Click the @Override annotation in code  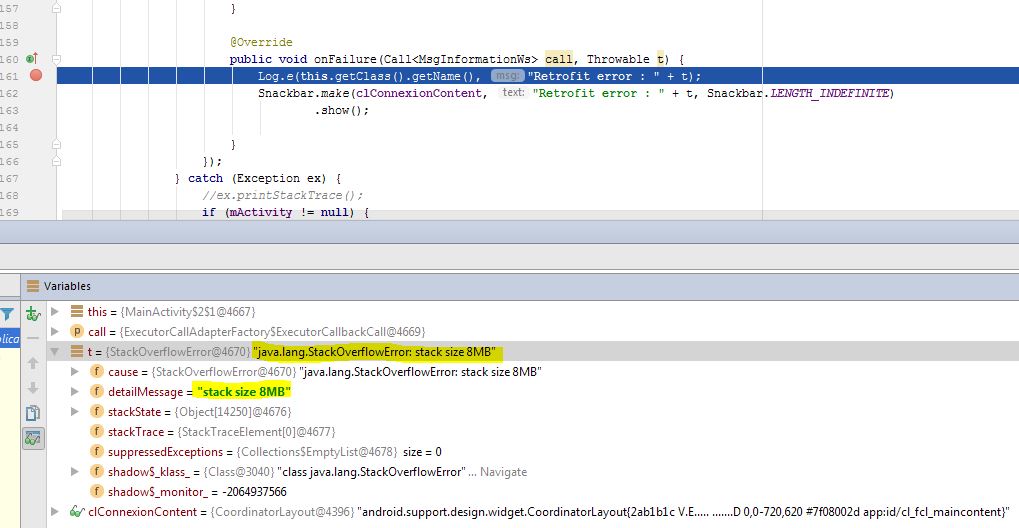[261, 42]
